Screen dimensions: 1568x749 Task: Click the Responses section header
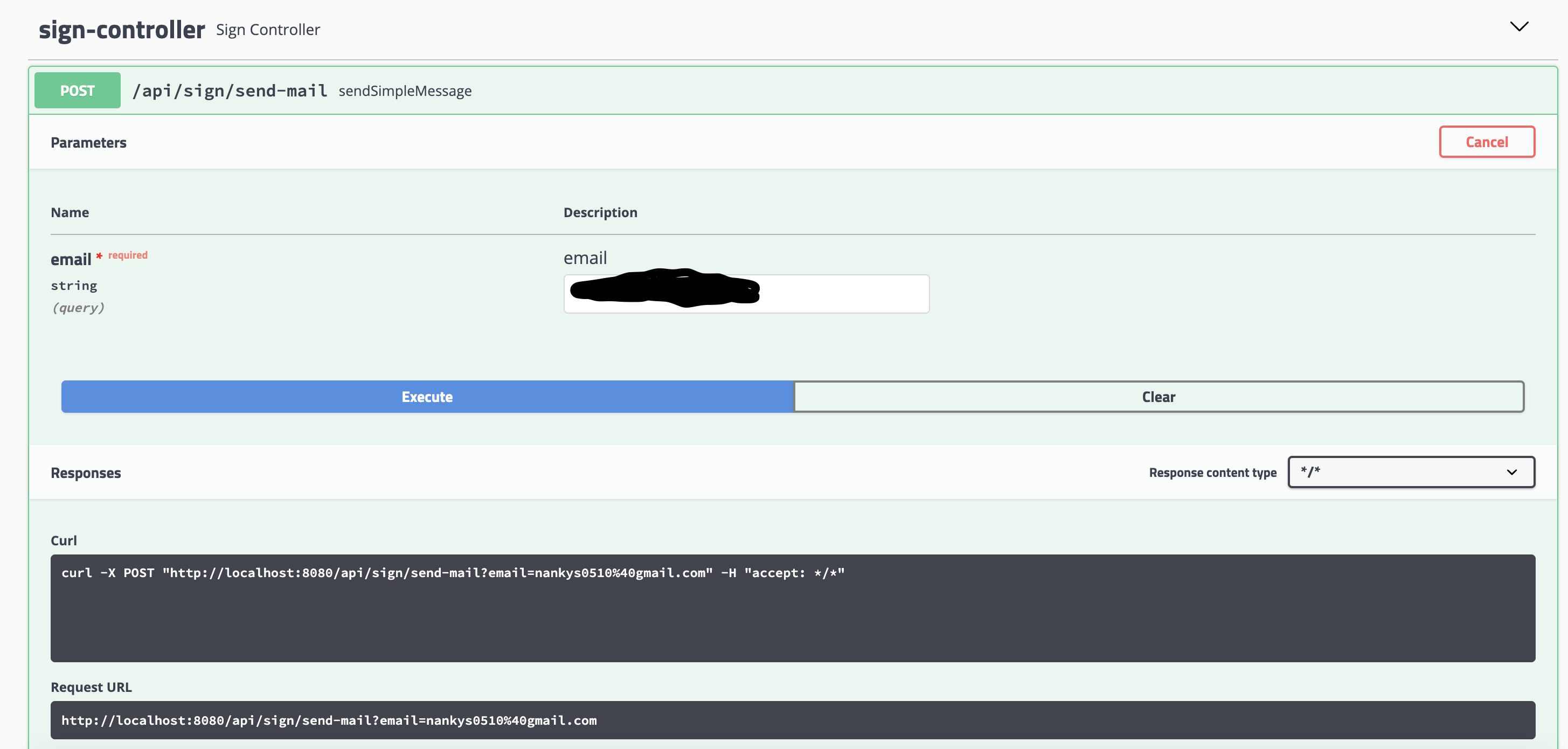point(86,473)
